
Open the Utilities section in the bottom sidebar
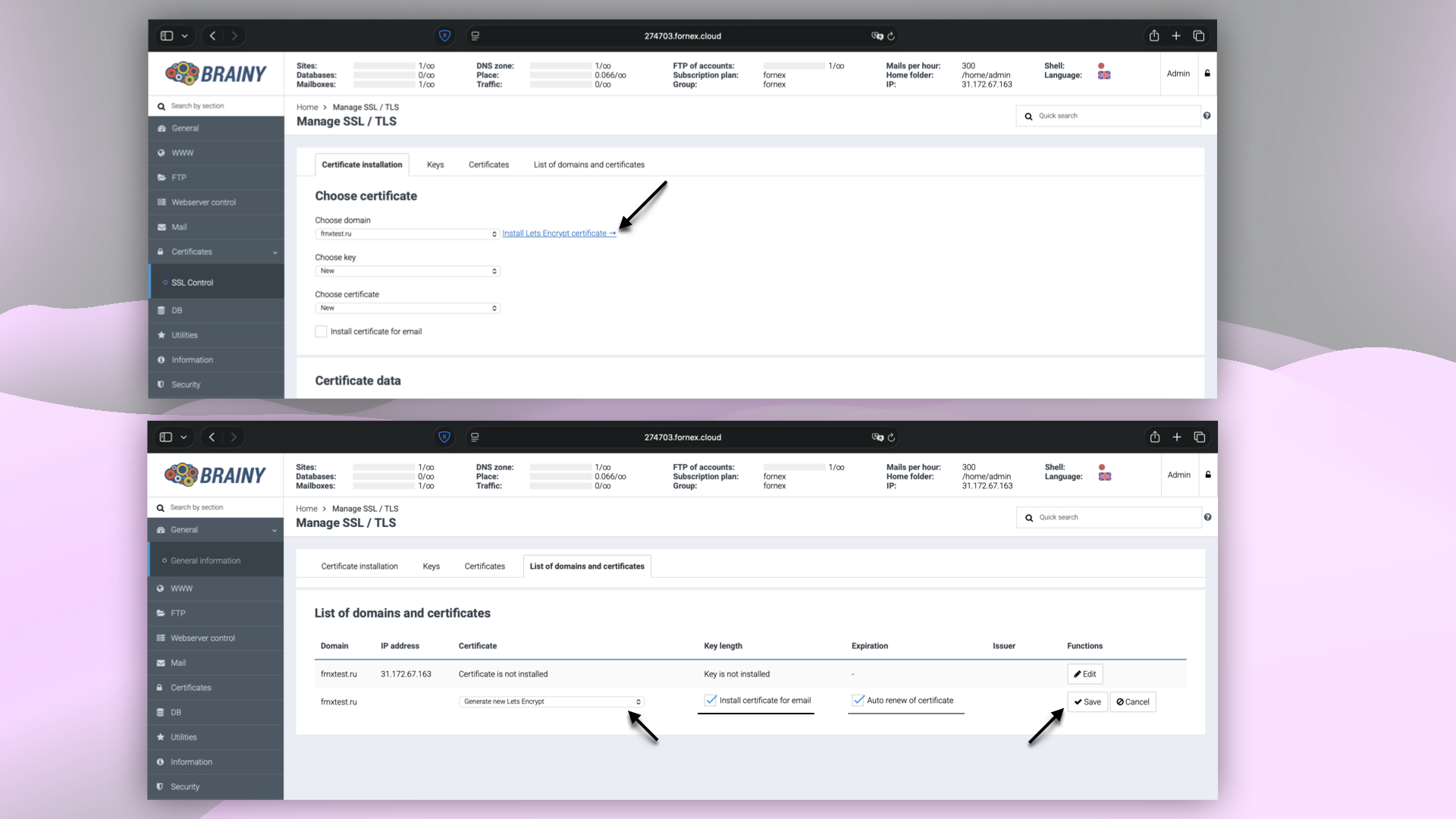click(184, 737)
